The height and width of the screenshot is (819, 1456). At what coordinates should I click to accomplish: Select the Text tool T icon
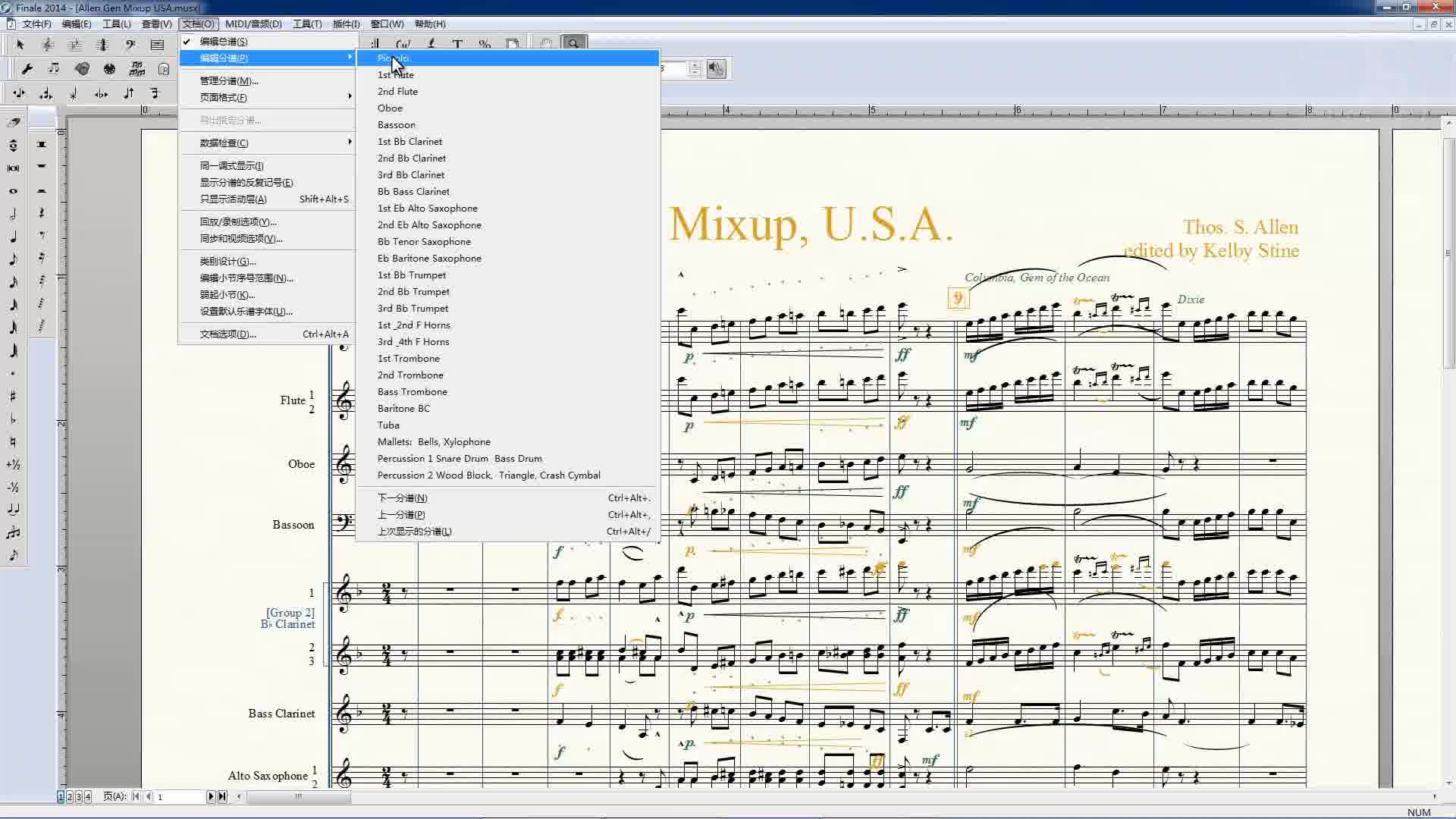457,45
